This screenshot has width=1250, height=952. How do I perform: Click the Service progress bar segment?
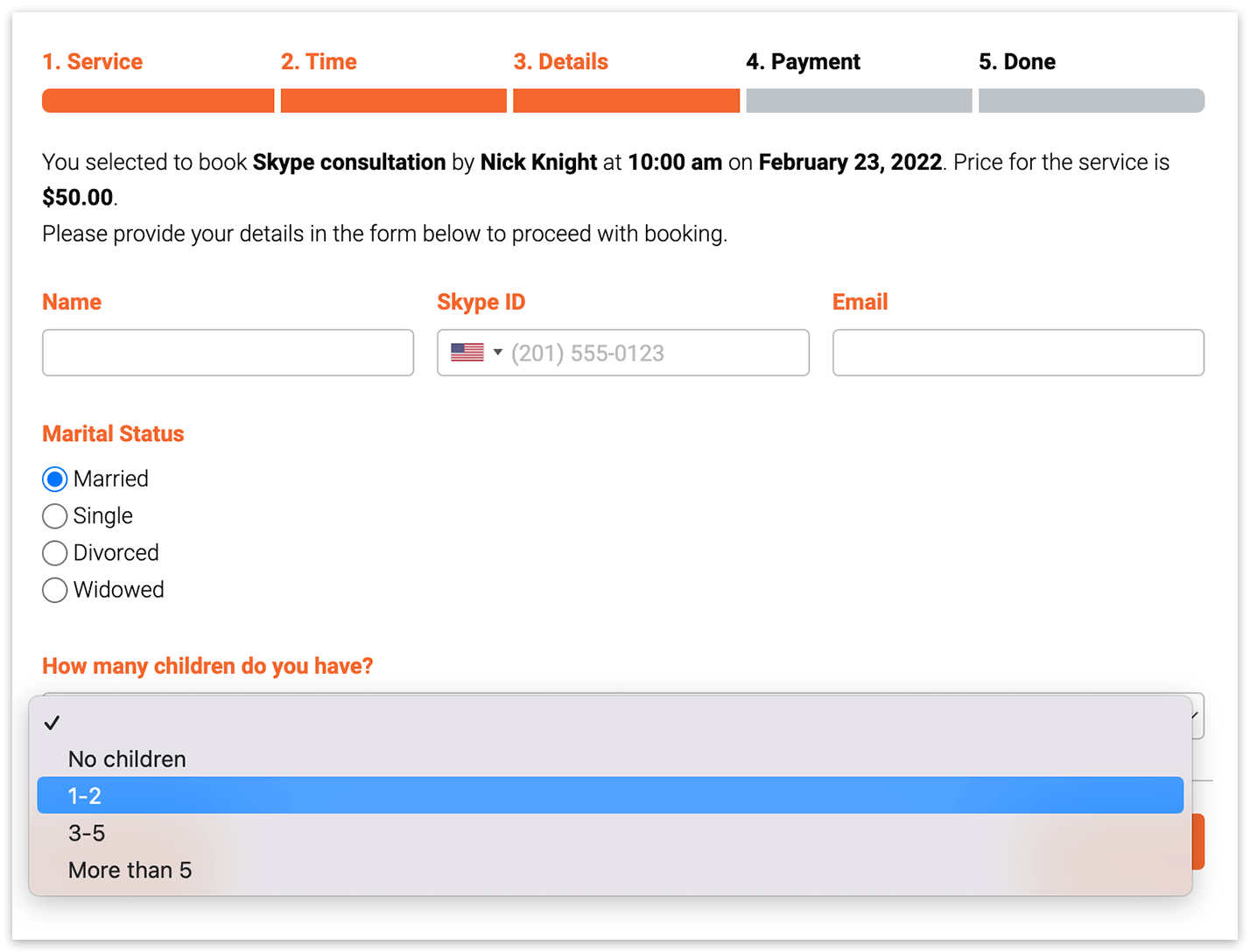[158, 101]
